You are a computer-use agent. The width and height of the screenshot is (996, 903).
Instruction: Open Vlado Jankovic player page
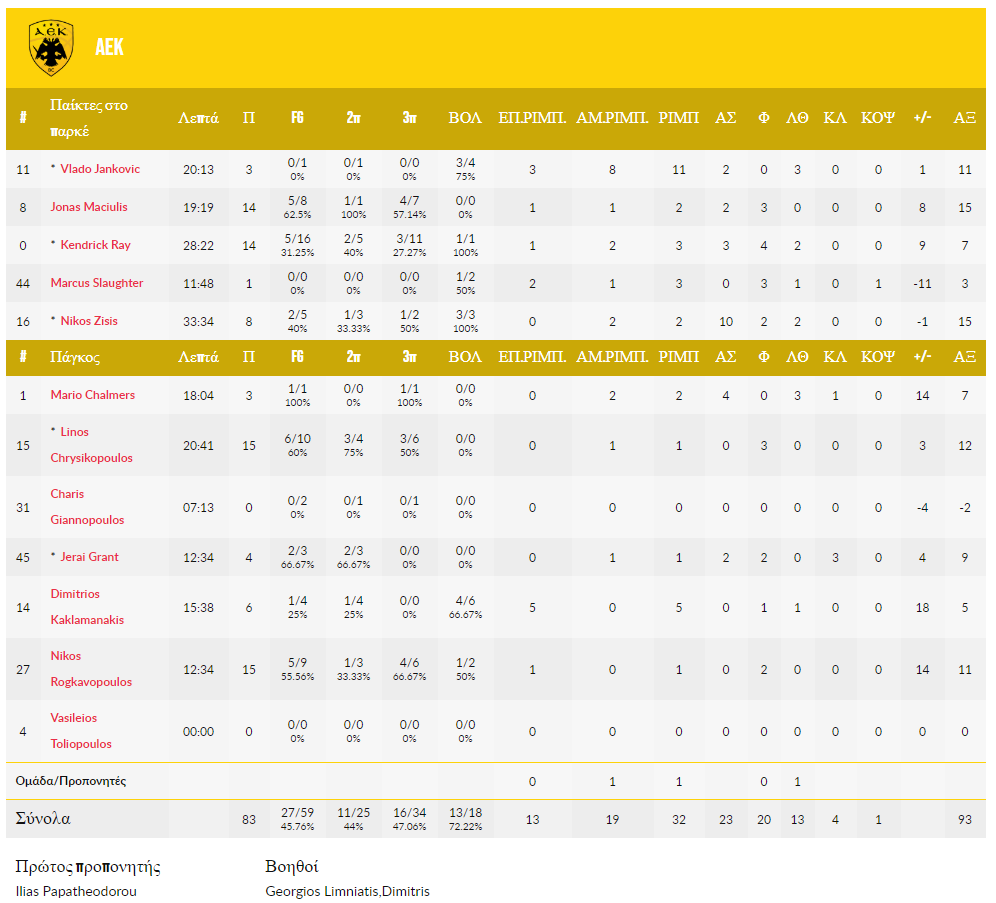pos(100,169)
